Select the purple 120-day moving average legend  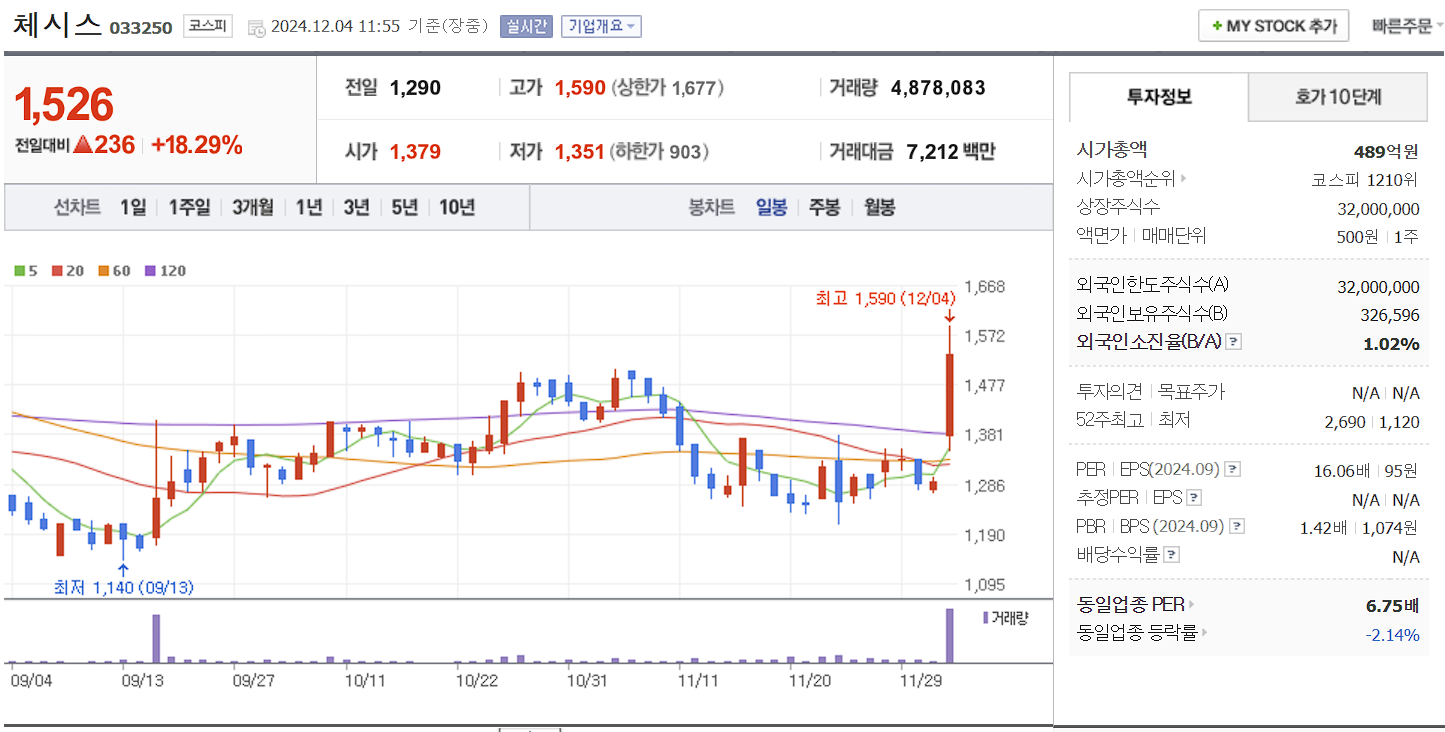pyautogui.click(x=151, y=270)
